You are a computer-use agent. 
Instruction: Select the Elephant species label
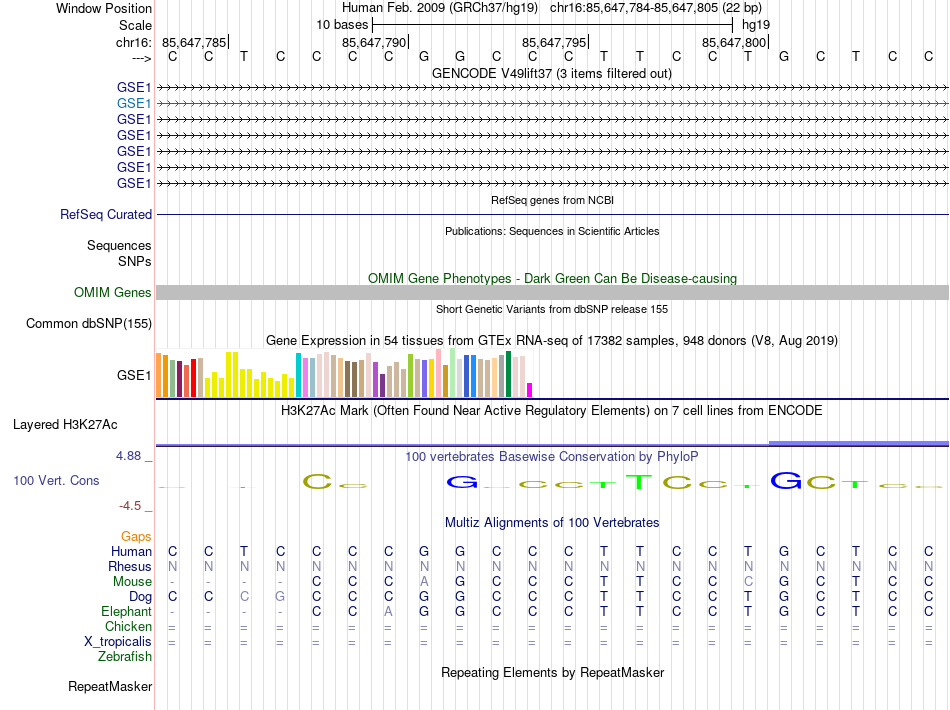127,612
